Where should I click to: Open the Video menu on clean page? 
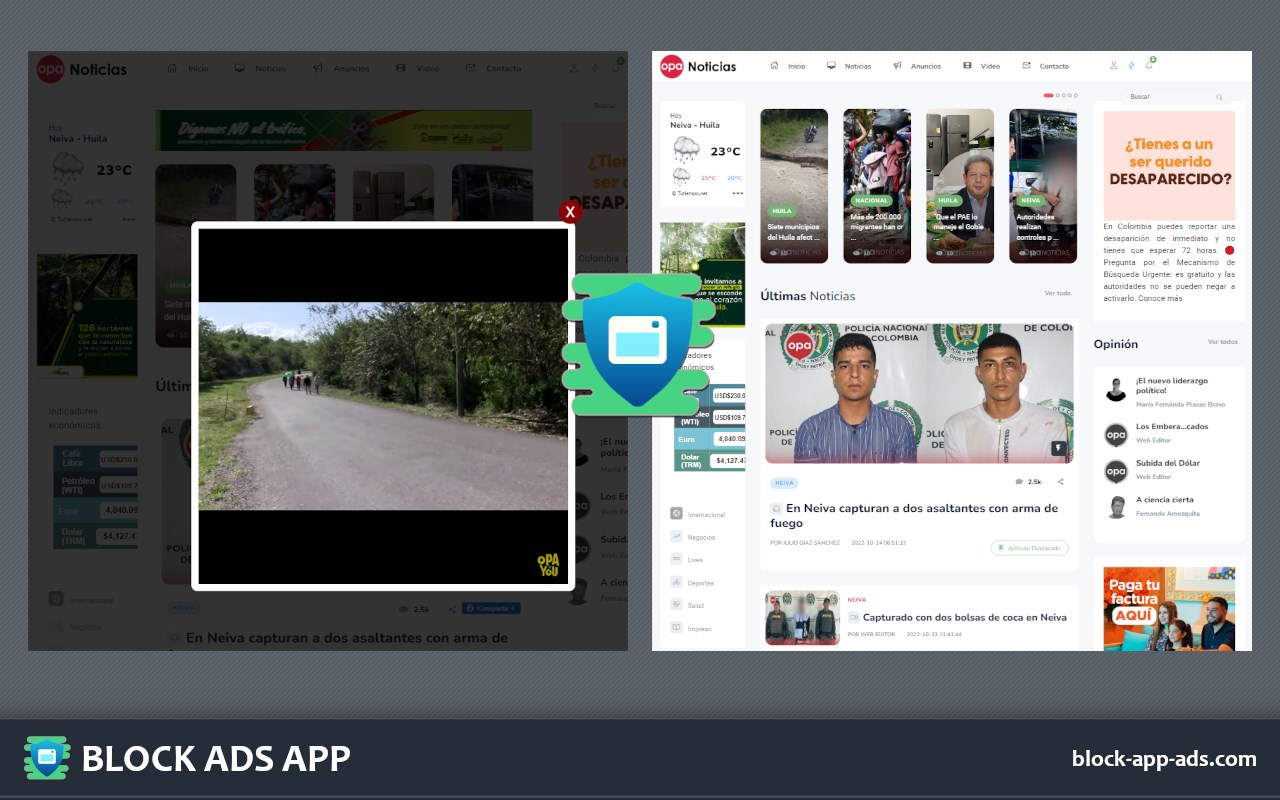pyautogui.click(x=990, y=66)
